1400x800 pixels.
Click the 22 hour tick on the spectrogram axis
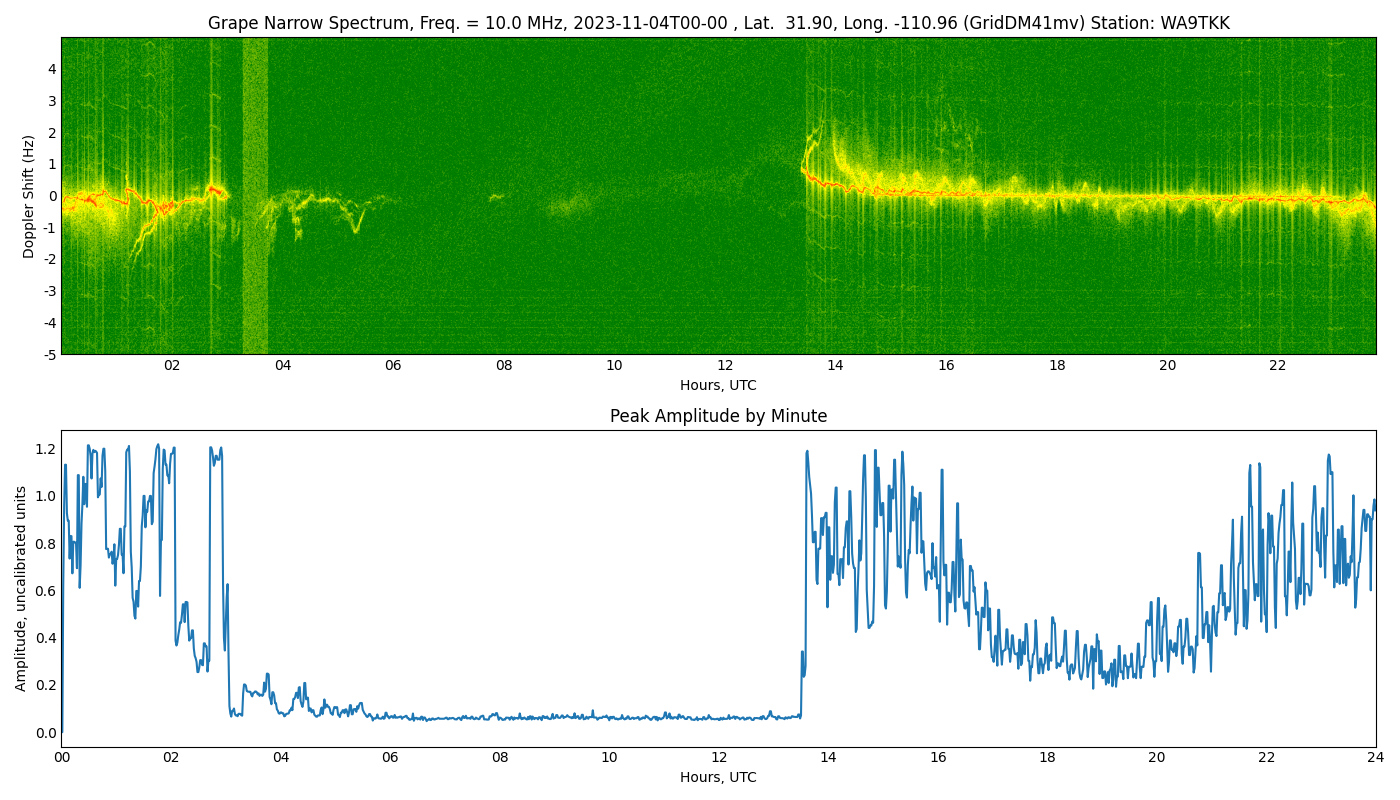click(1277, 366)
